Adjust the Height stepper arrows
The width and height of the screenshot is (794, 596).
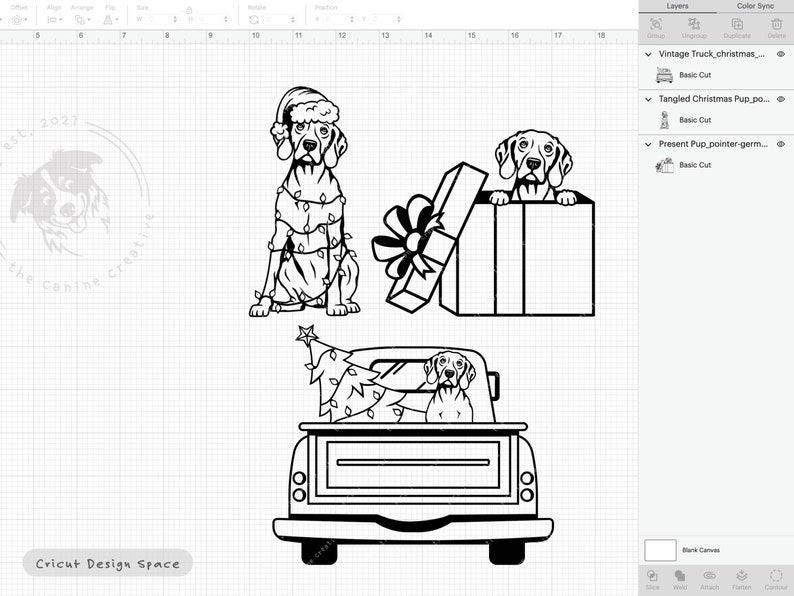tap(226, 19)
